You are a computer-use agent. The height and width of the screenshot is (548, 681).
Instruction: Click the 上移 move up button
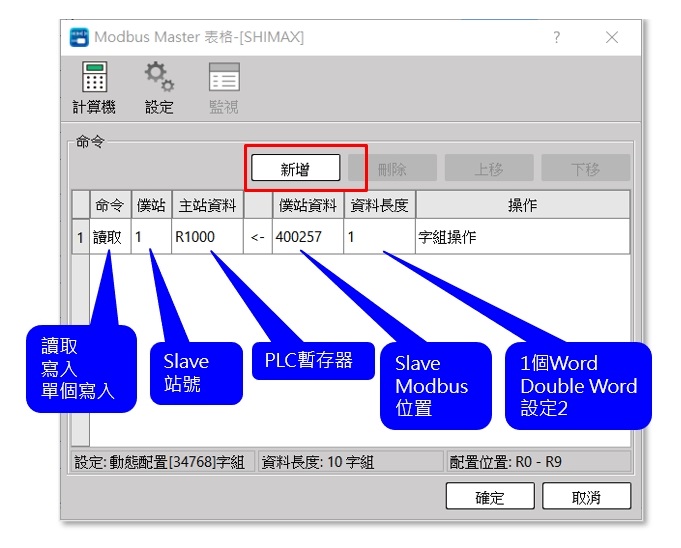coord(489,168)
